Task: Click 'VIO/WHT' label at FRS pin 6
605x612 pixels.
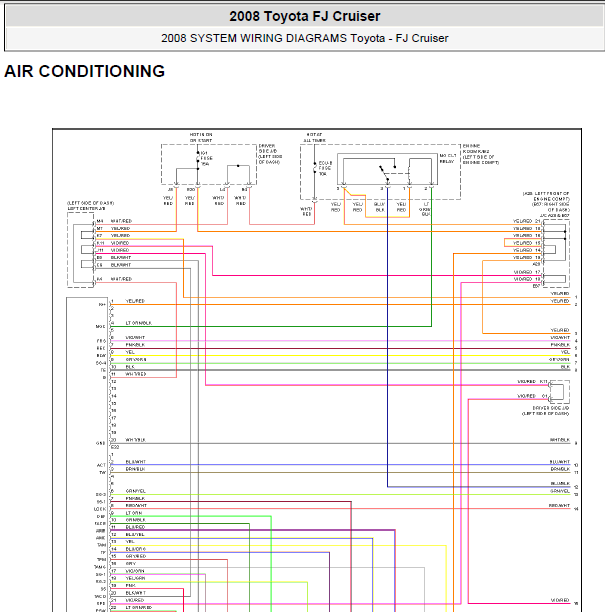Action: [135, 337]
